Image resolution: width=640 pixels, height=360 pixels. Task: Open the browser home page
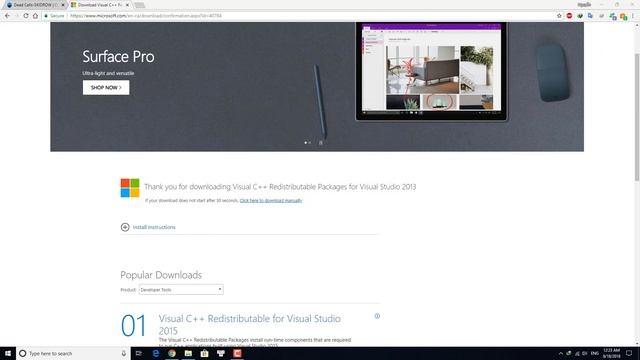click(x=36, y=16)
